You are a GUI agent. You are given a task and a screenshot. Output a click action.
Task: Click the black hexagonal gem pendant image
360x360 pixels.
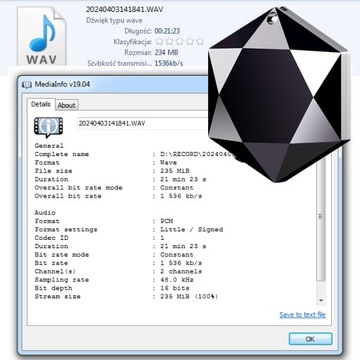pos(279,94)
